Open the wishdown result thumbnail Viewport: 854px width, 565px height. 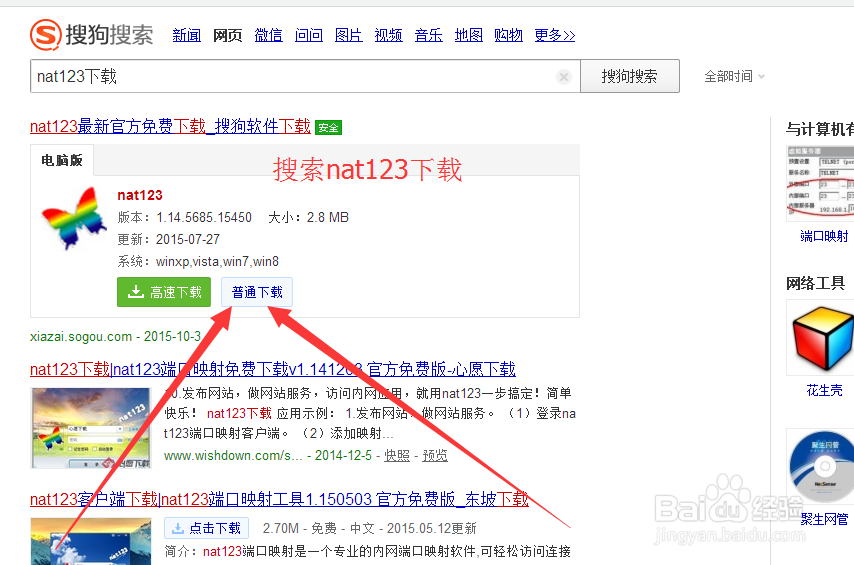point(91,428)
